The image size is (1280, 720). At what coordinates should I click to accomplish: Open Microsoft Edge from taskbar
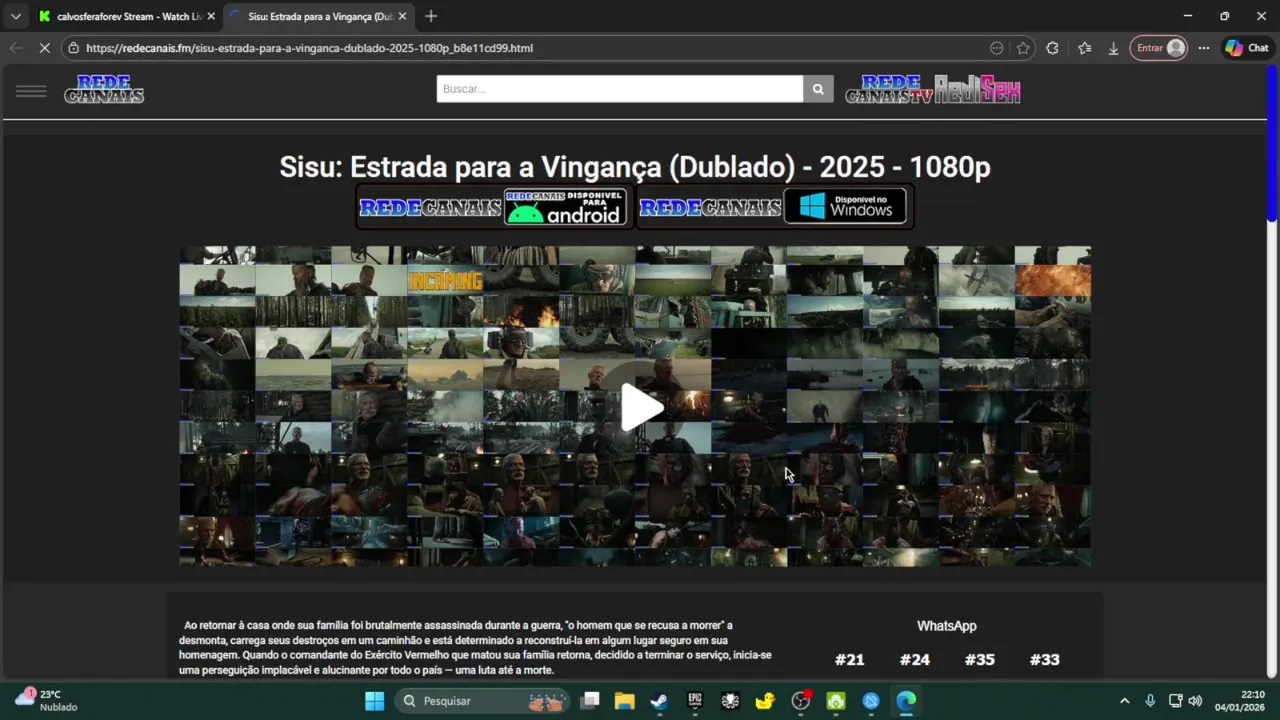[x=906, y=701]
